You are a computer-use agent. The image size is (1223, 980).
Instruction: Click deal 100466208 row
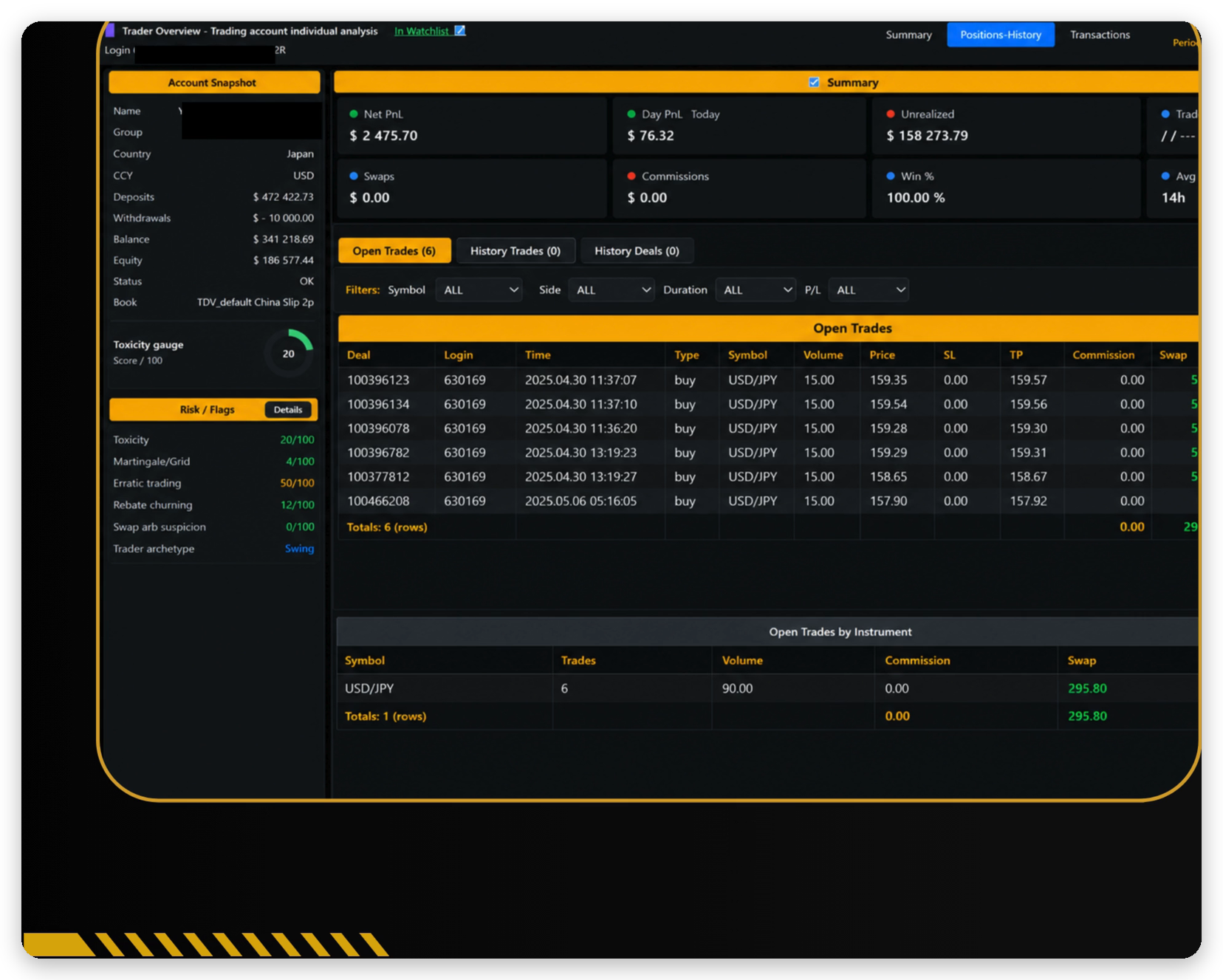[768, 501]
